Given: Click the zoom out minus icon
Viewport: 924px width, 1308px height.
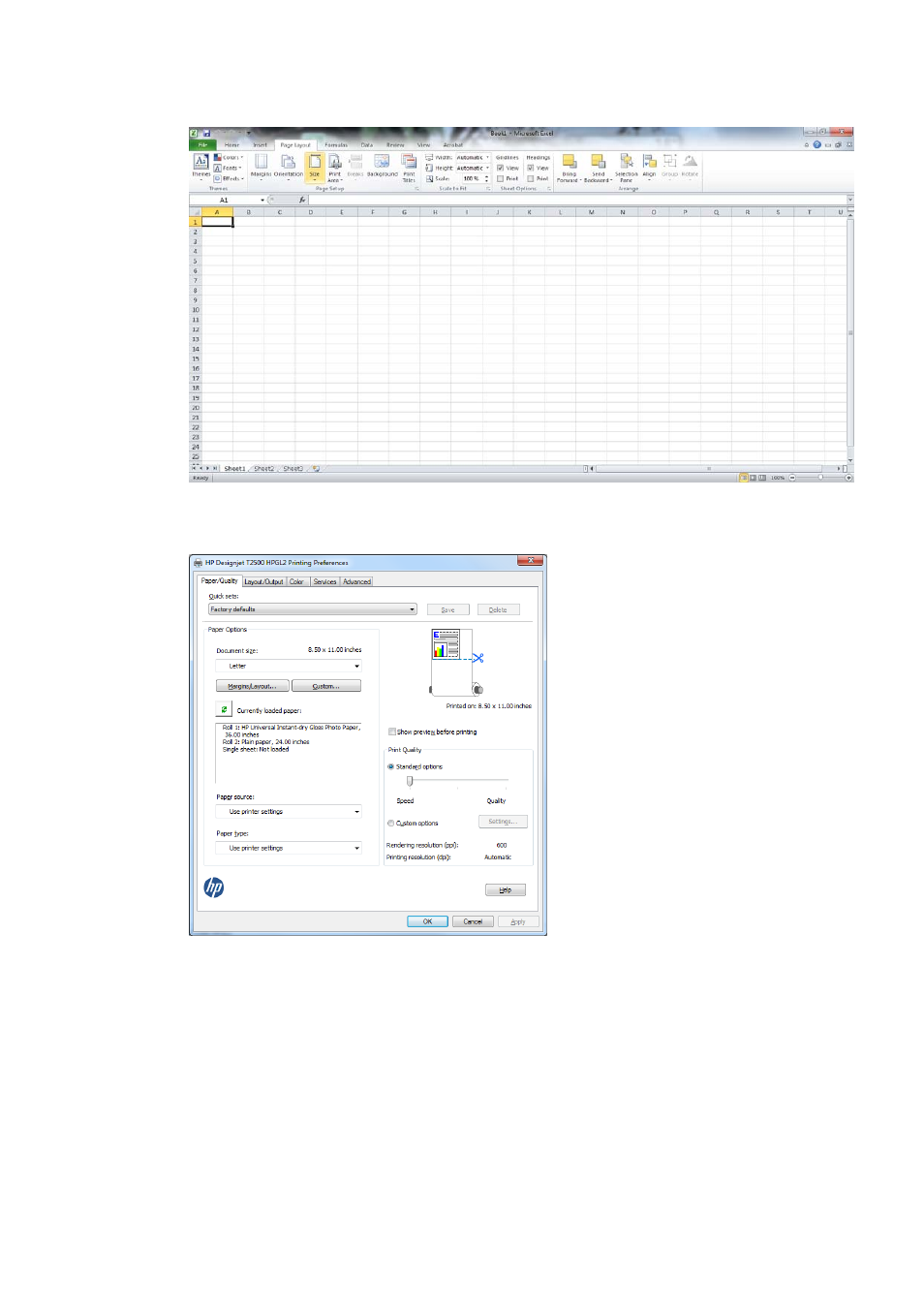Looking at the screenshot, I should (x=792, y=478).
